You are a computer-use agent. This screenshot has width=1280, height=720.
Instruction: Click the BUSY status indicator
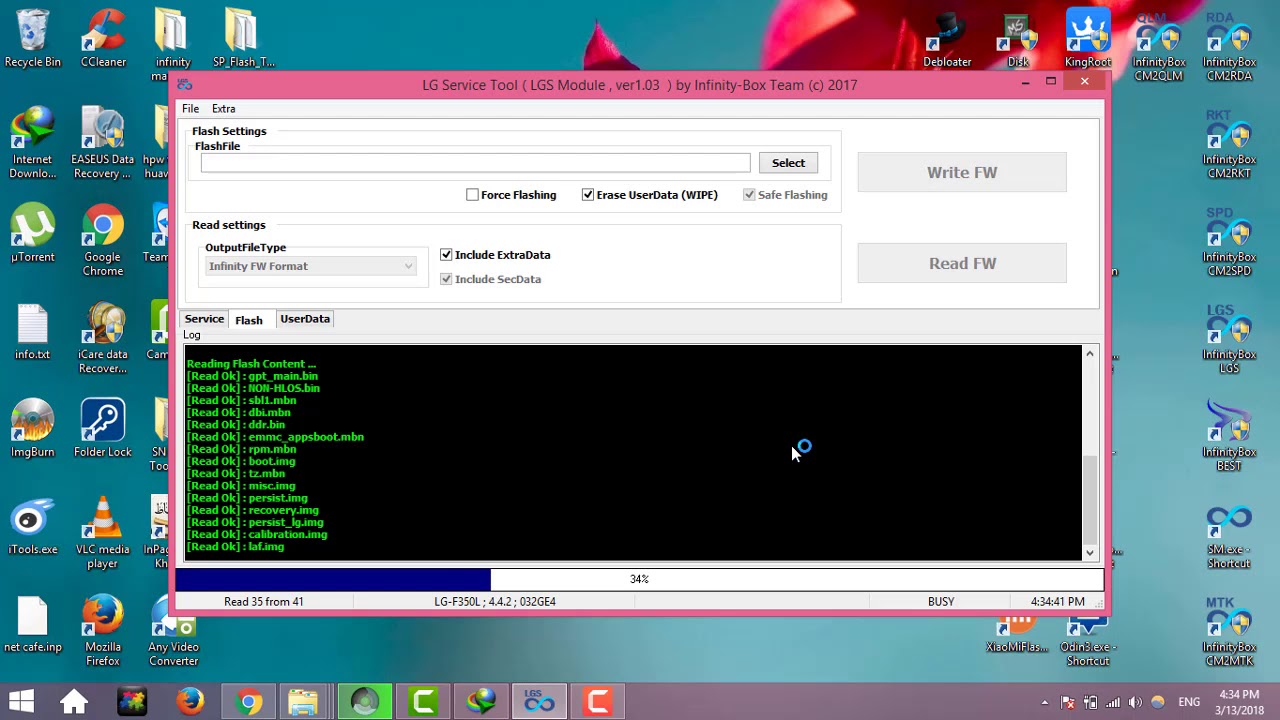[941, 602]
